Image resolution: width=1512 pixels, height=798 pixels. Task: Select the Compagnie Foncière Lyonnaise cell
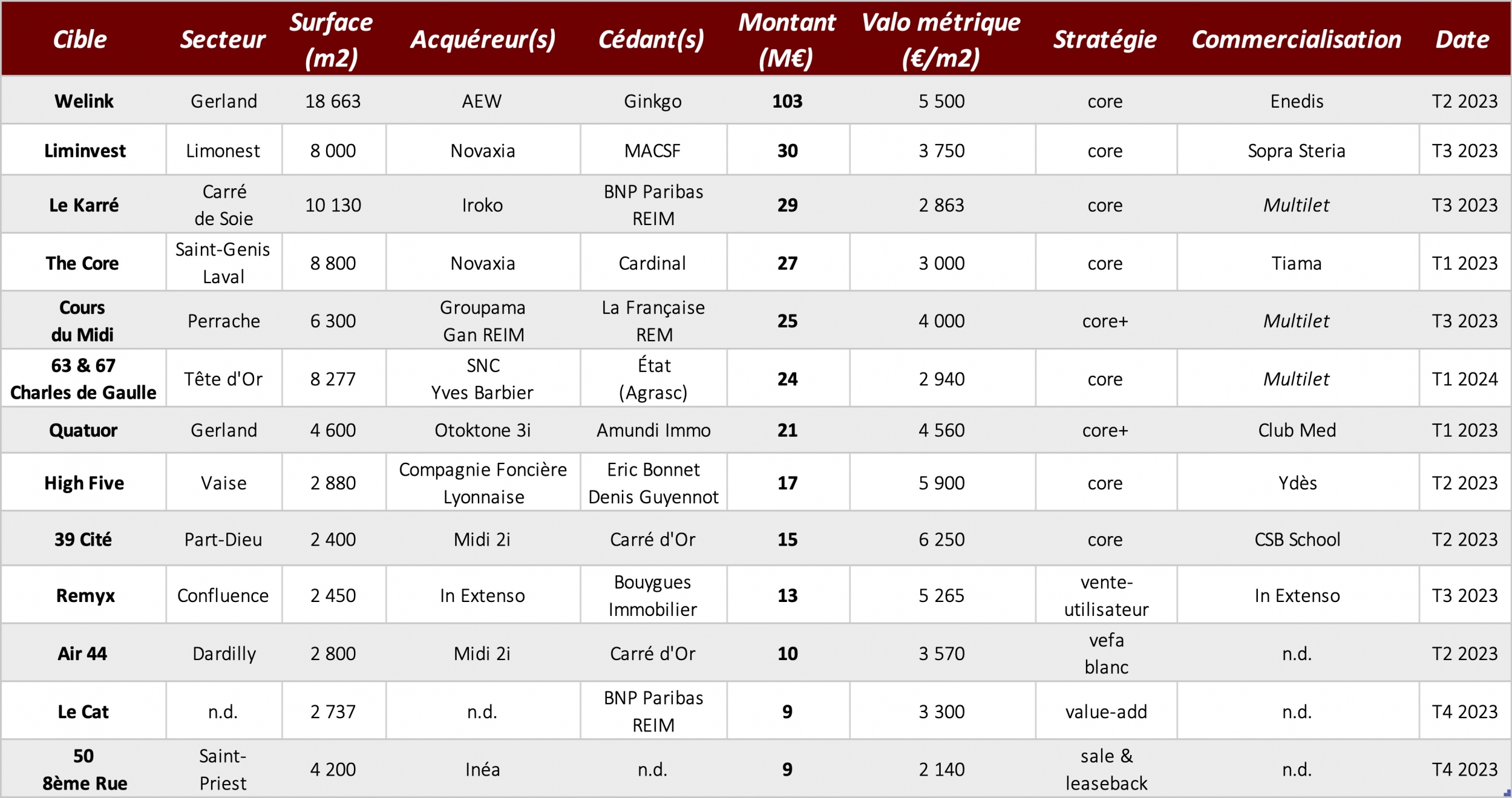(483, 483)
